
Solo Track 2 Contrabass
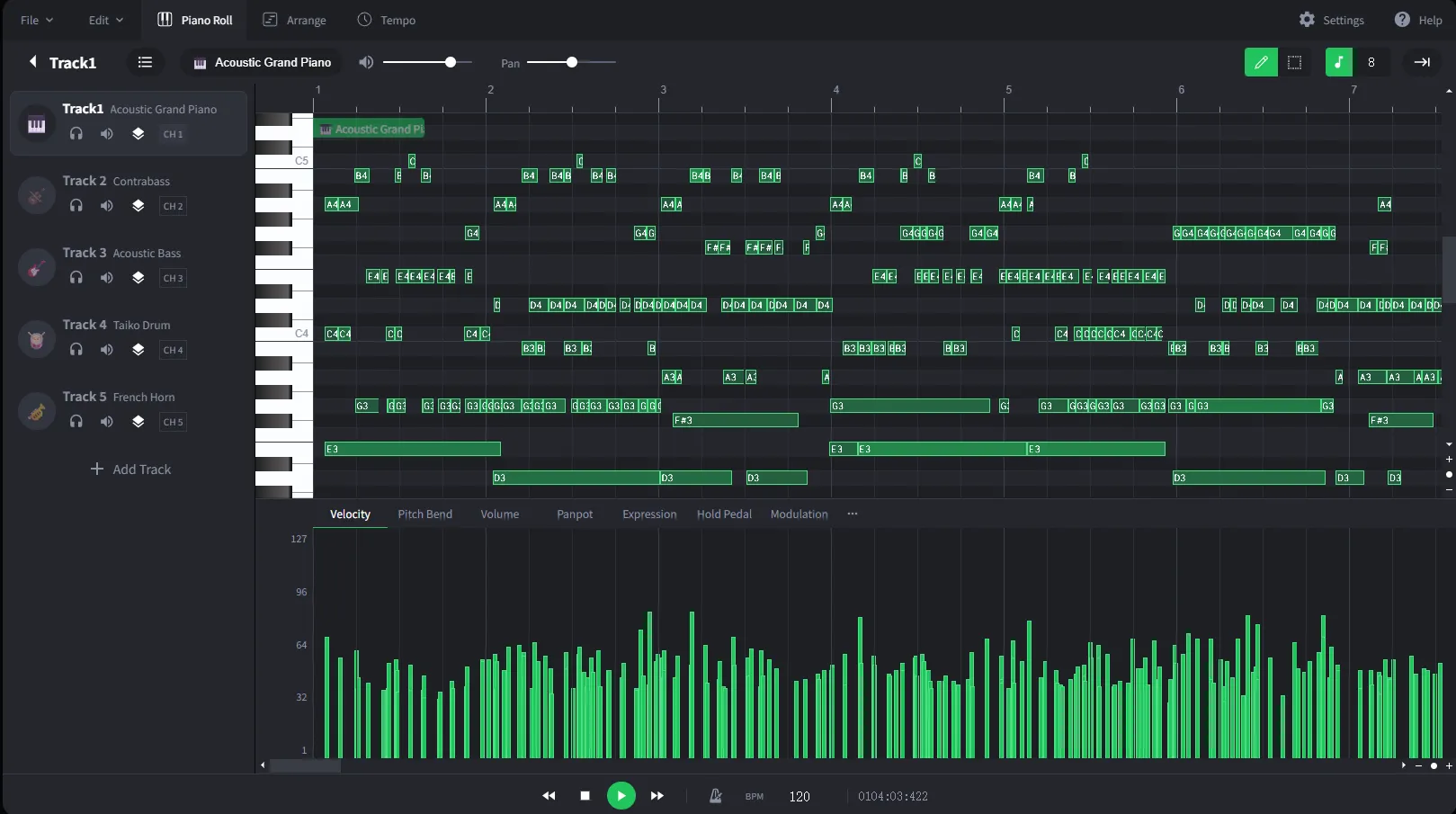pos(76,206)
